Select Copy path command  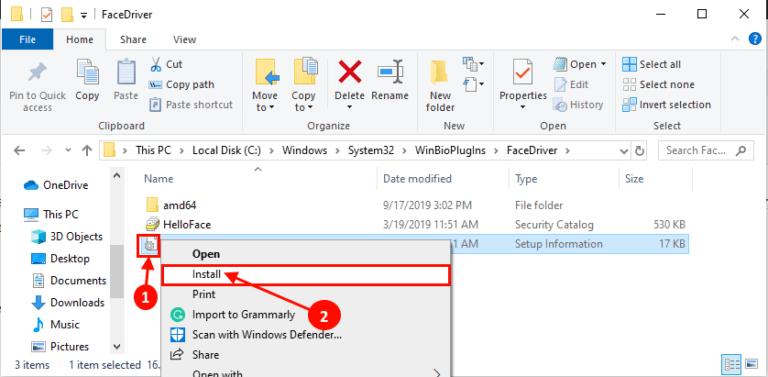[181, 85]
